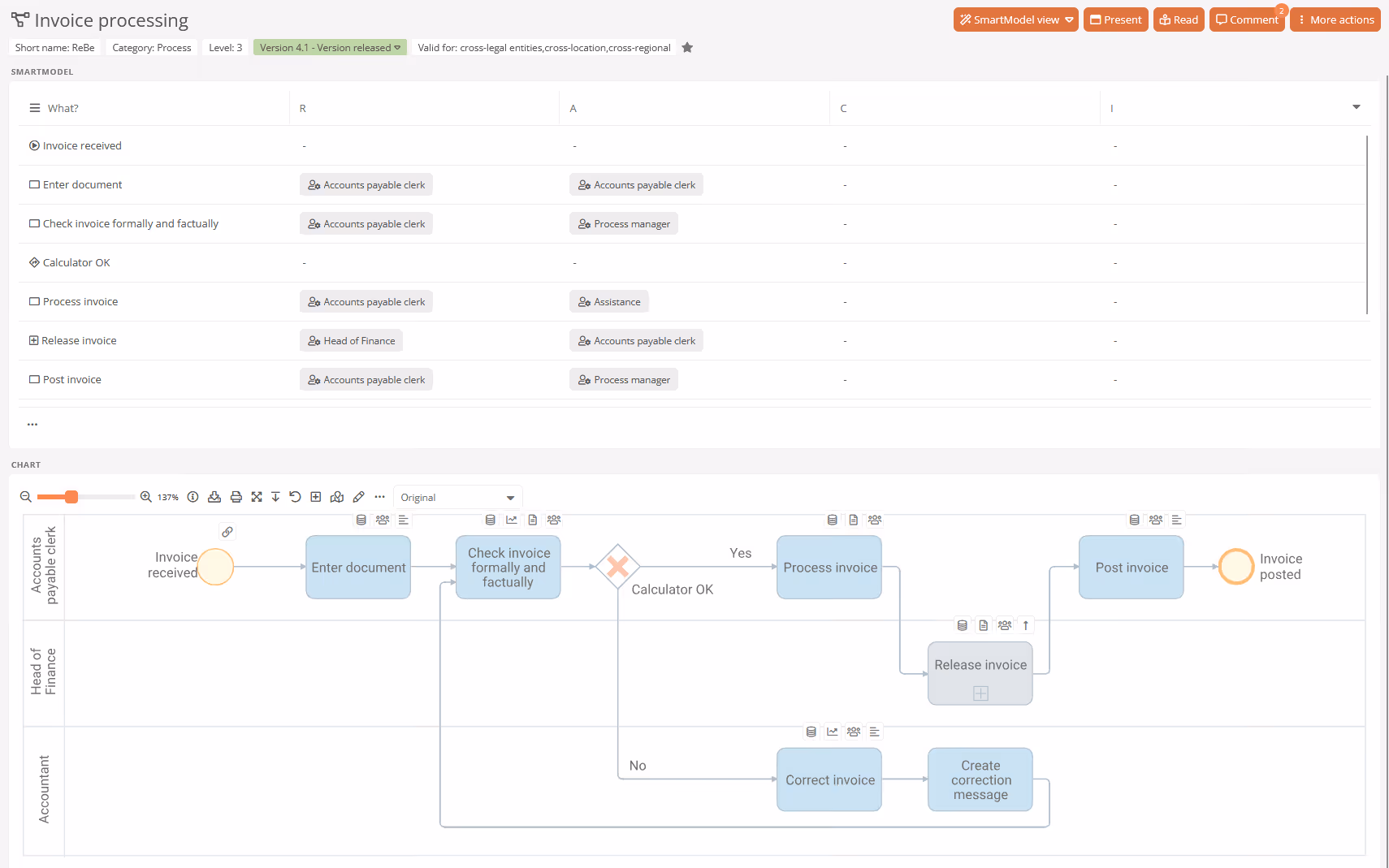Click the Category: Process tag
The width and height of the screenshot is (1389, 868).
point(152,48)
